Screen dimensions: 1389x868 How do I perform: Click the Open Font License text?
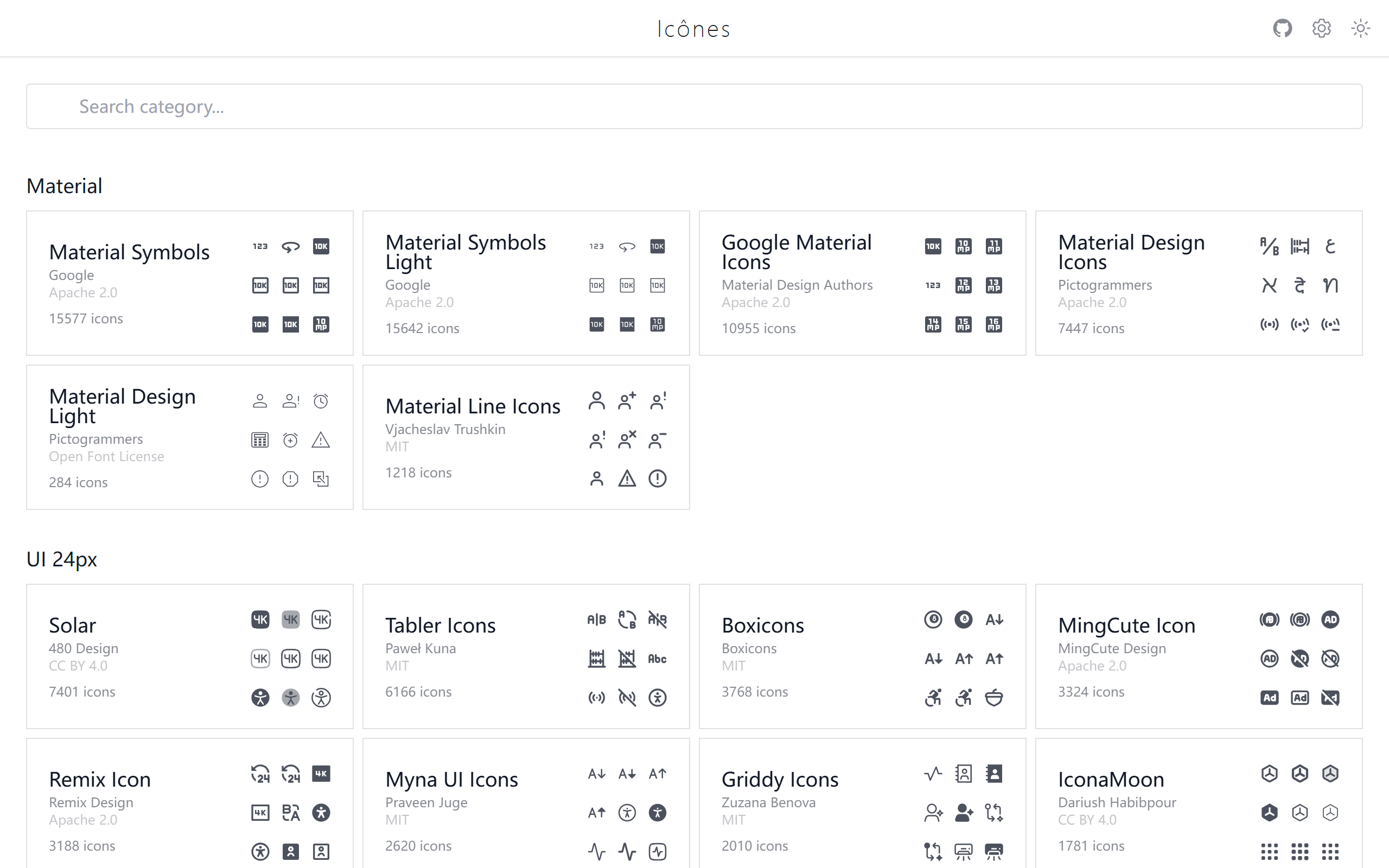(x=107, y=456)
